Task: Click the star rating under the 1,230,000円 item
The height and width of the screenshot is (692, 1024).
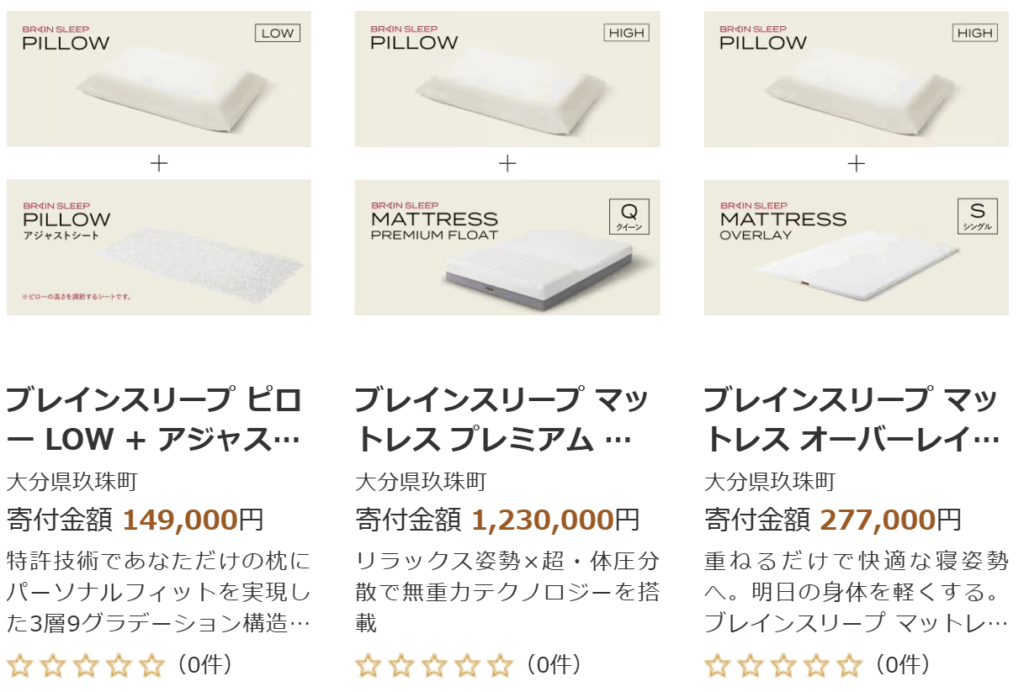Action: pyautogui.click(x=434, y=665)
